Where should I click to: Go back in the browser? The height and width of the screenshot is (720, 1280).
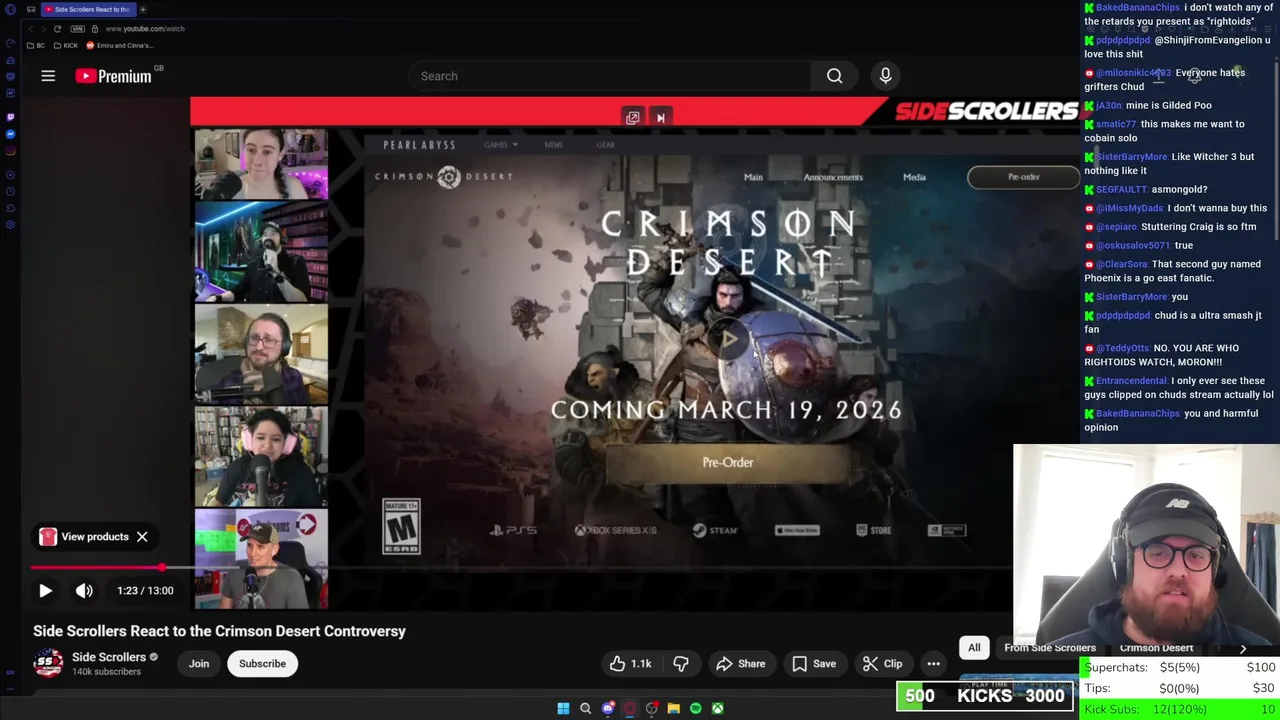30,29
